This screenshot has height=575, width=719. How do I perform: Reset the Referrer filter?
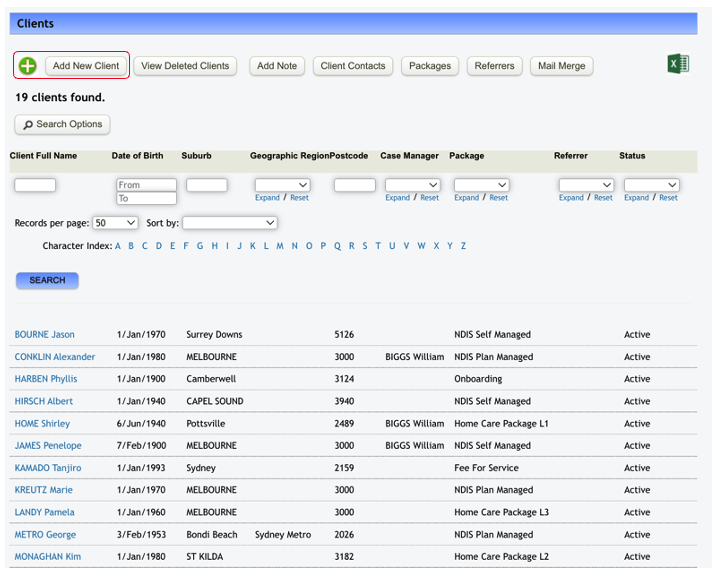point(603,198)
